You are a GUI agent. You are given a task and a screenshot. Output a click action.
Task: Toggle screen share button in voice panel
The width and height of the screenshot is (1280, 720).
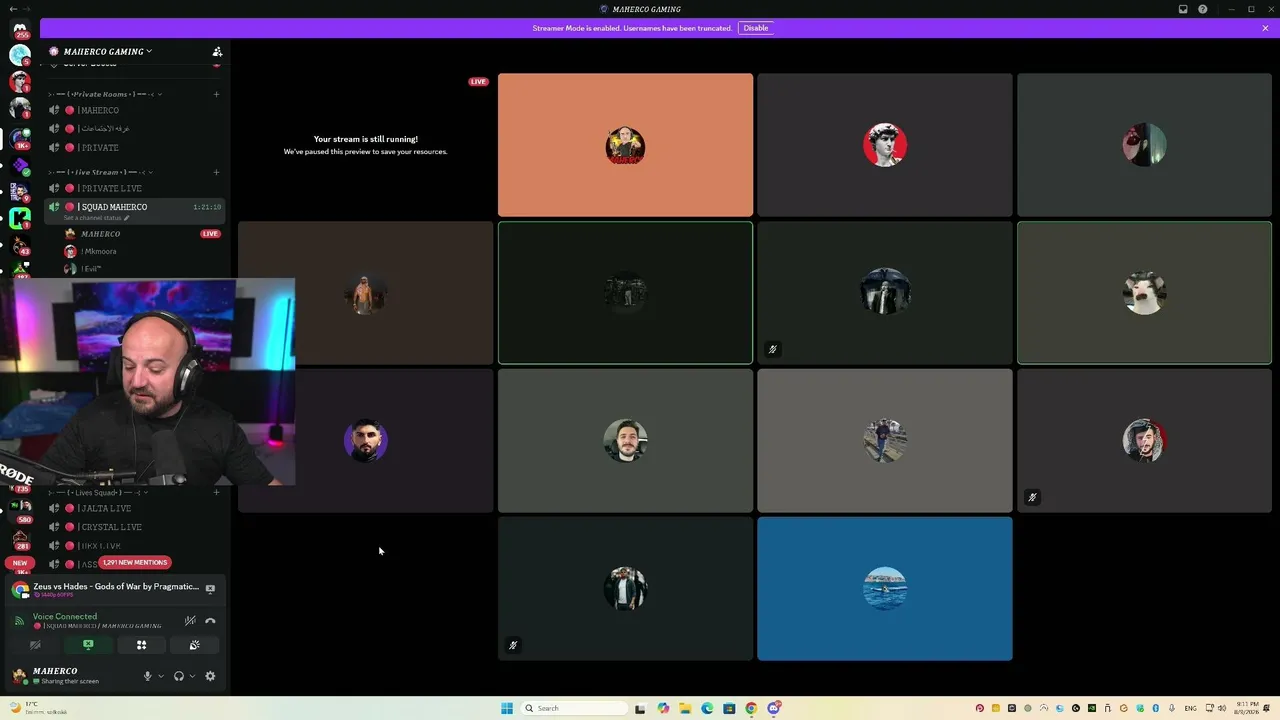pos(88,645)
